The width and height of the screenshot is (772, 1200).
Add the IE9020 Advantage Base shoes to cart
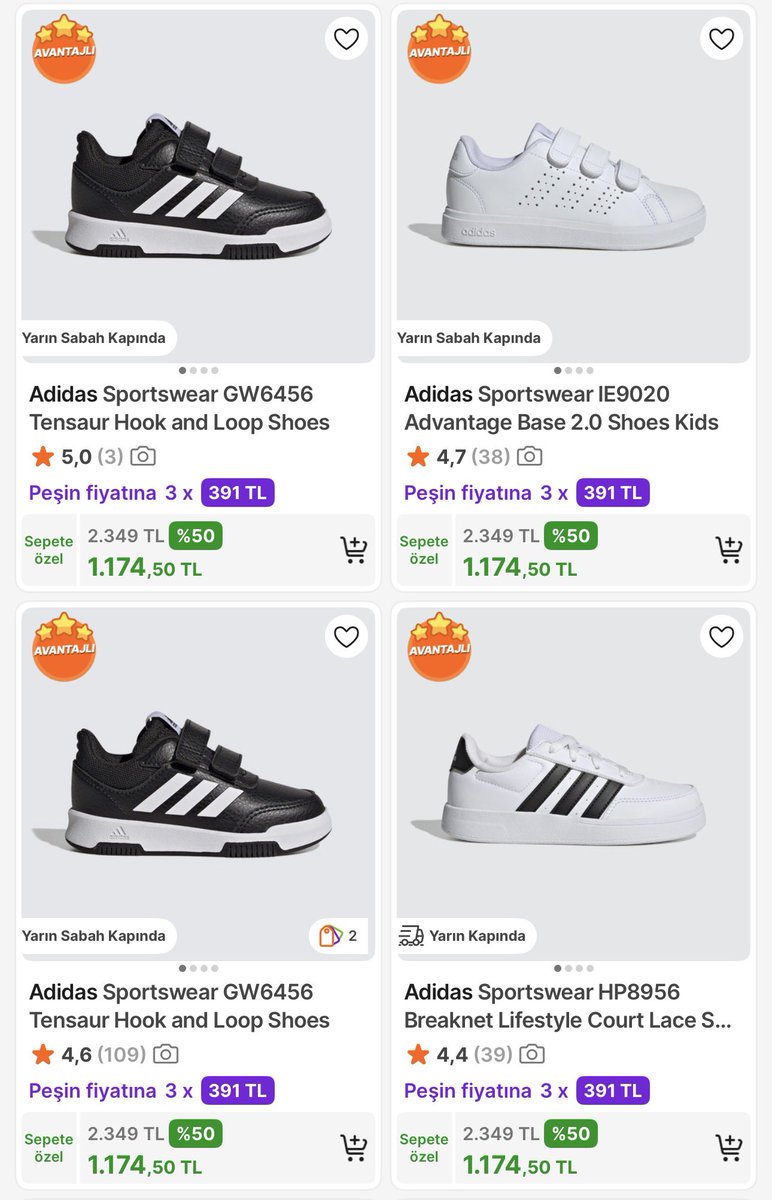pyautogui.click(x=728, y=550)
